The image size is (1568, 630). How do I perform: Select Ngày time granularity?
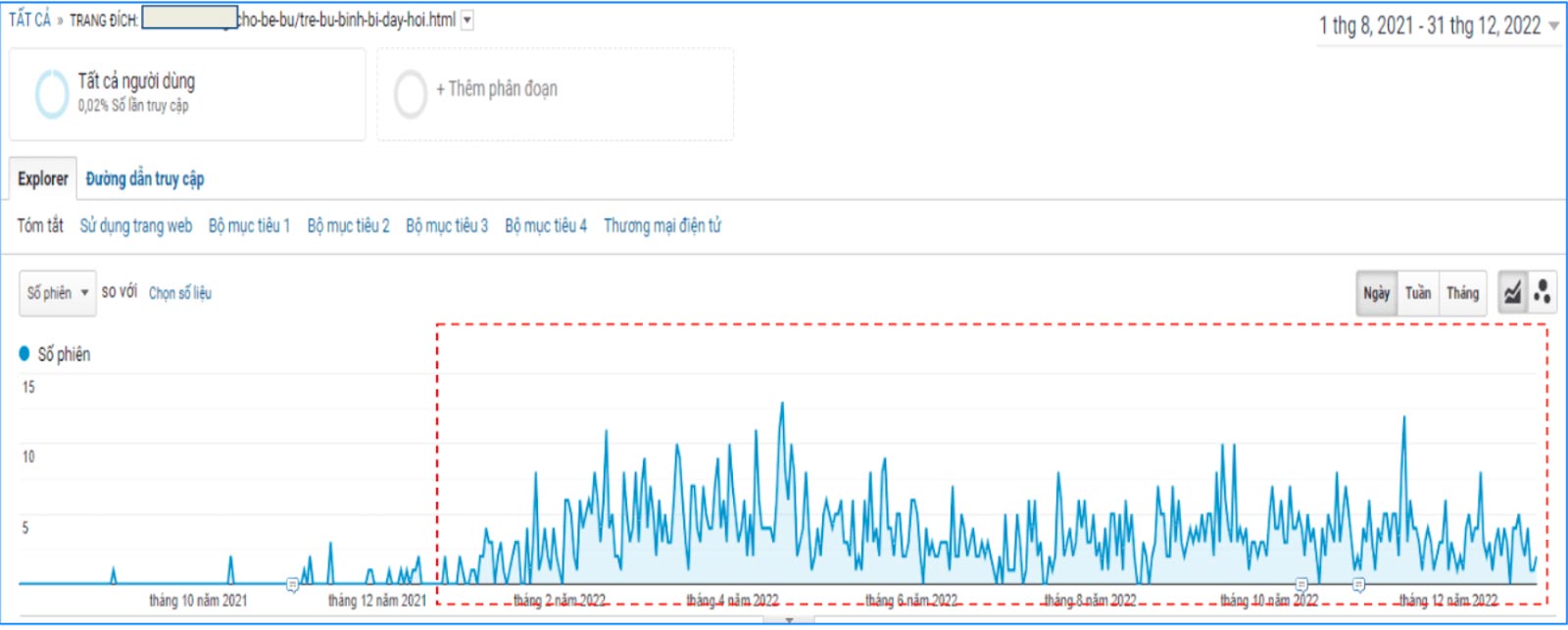(x=1377, y=293)
